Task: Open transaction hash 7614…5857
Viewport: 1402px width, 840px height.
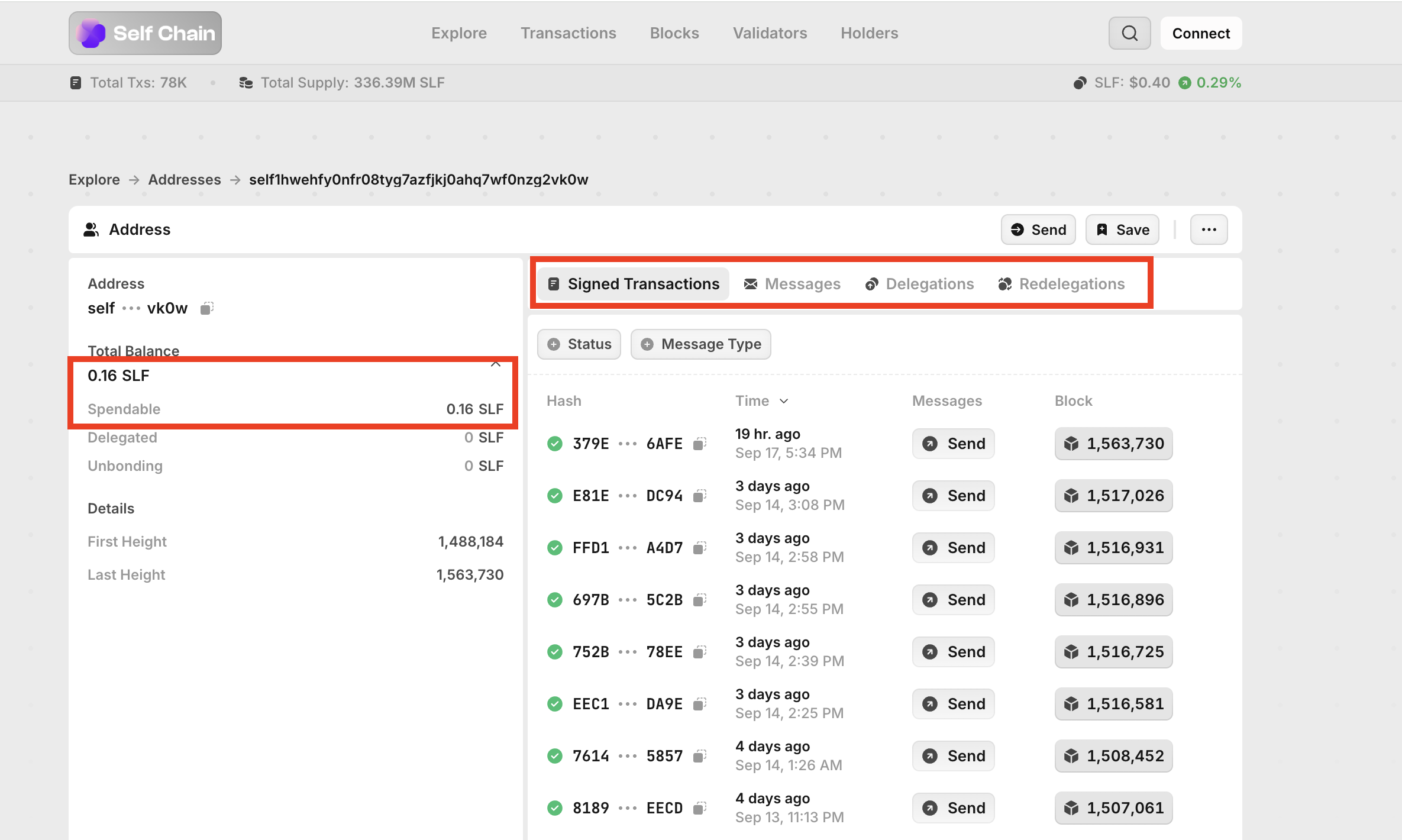Action: (627, 756)
